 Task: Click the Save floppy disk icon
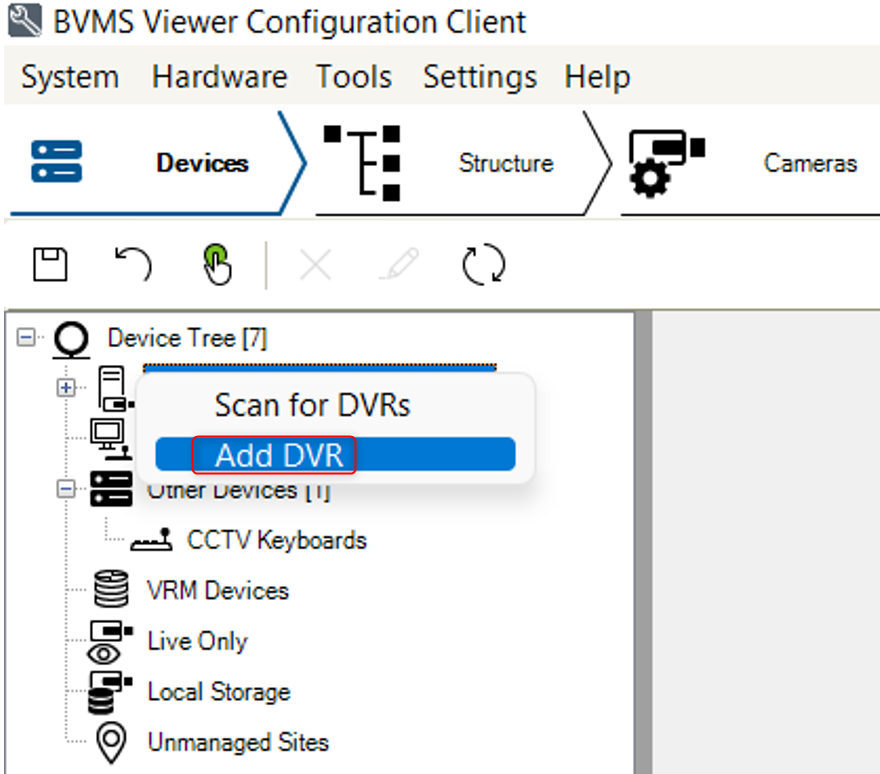(x=50, y=265)
